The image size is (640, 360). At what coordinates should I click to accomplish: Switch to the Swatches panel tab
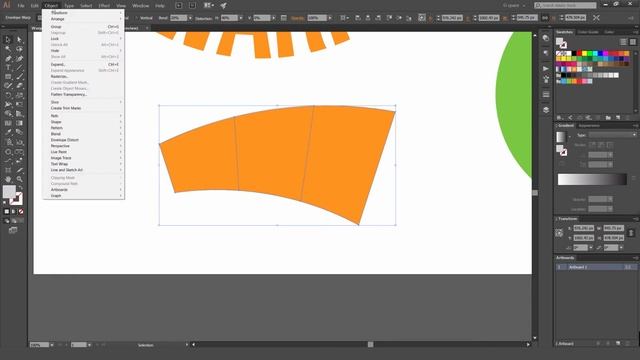tap(564, 32)
